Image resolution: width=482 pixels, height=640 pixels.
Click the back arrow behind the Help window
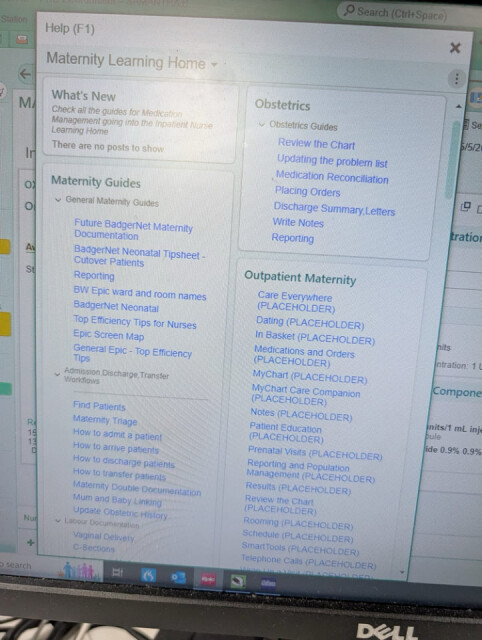[25, 74]
